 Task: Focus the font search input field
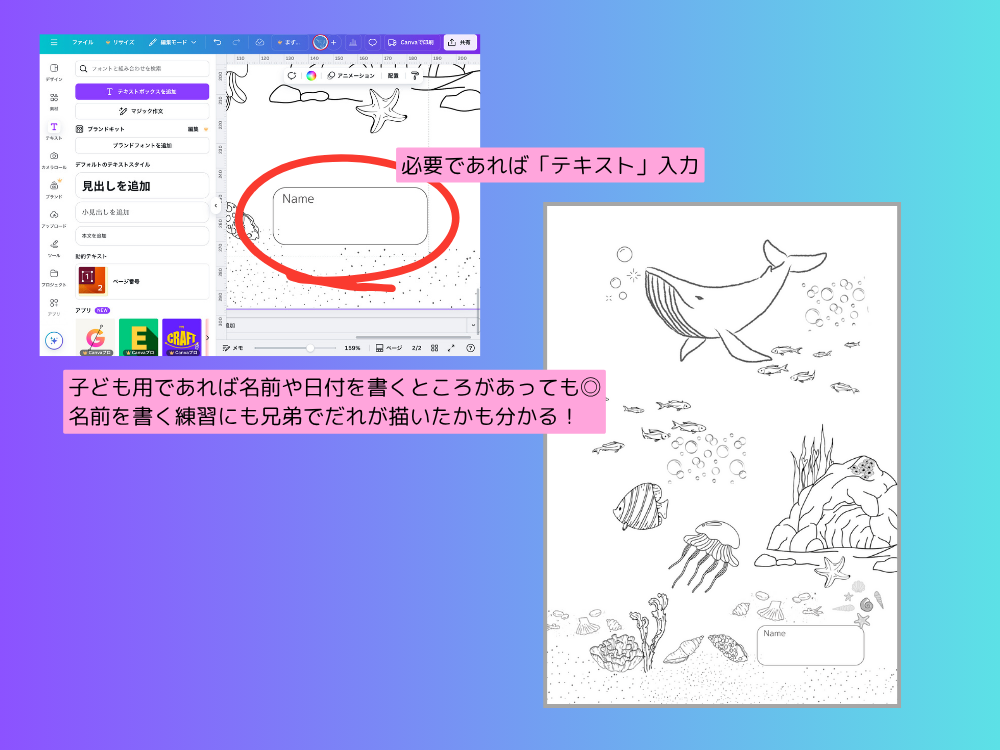coord(142,68)
